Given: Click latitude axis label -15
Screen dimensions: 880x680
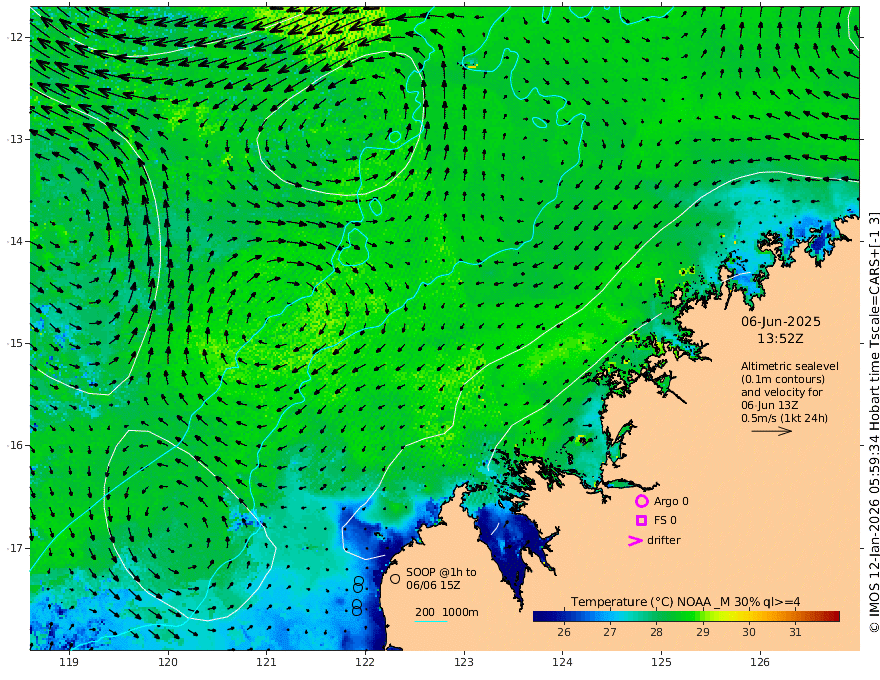Looking at the screenshot, I should (x=15, y=343).
